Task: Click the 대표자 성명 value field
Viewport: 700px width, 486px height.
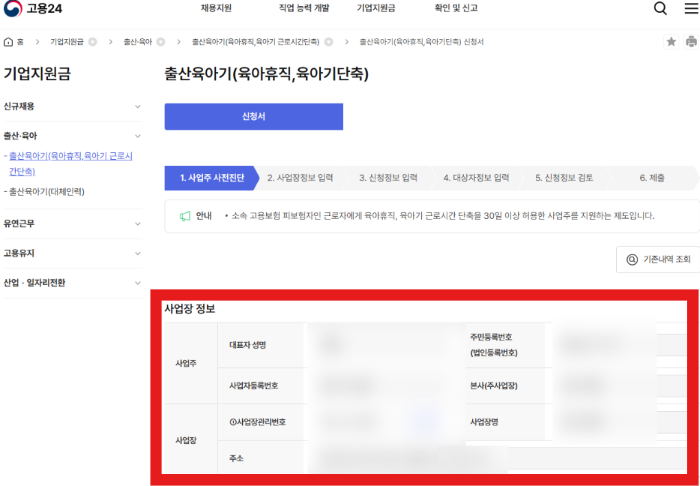Action: coord(387,345)
